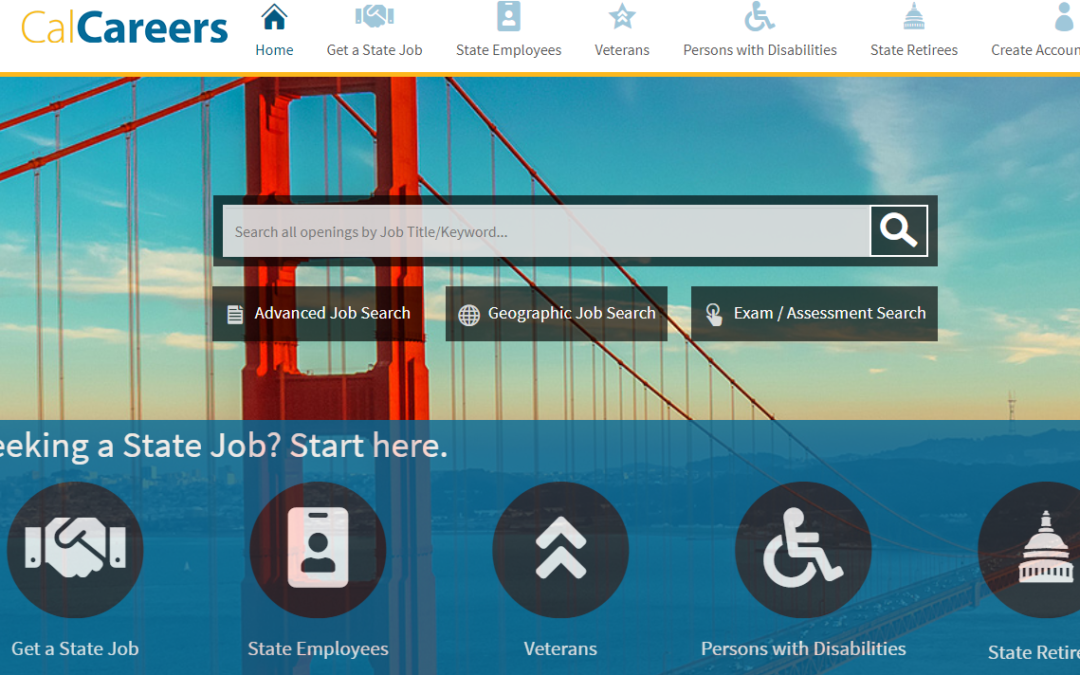
Task: Click the ID badge icon in navigation bar
Action: point(508,17)
